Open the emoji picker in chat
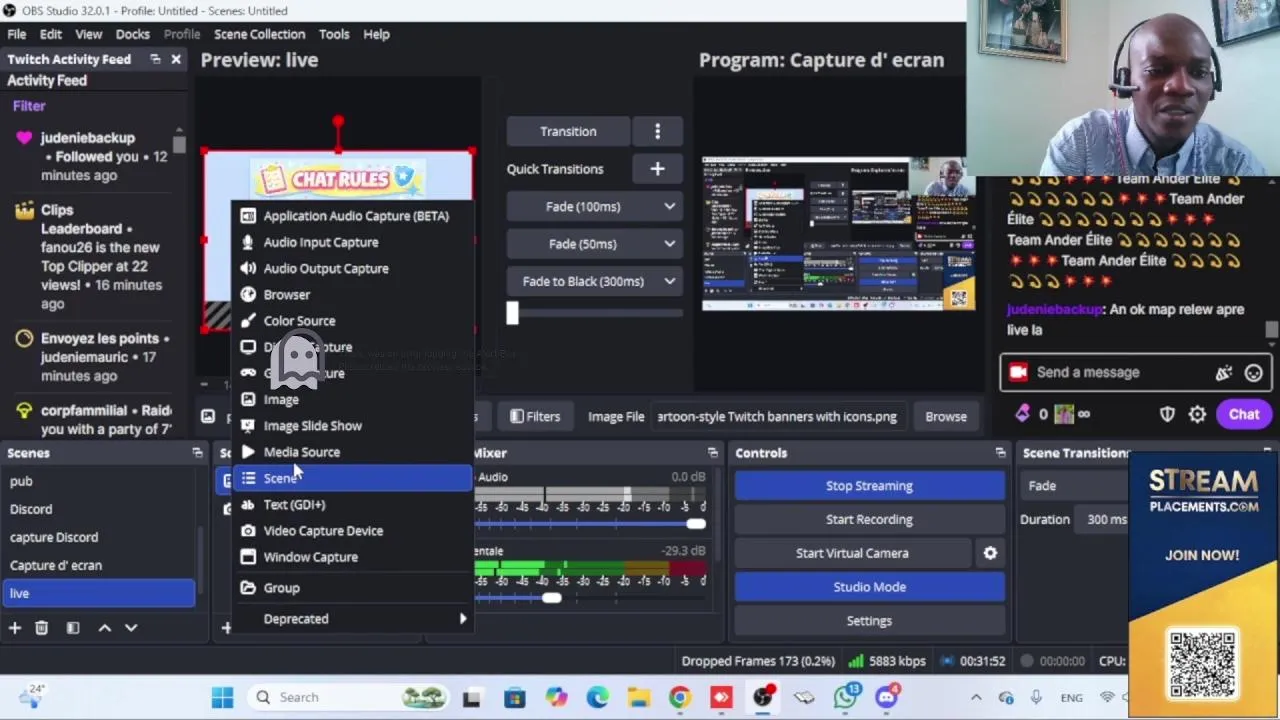The height and width of the screenshot is (720, 1280). point(1253,373)
